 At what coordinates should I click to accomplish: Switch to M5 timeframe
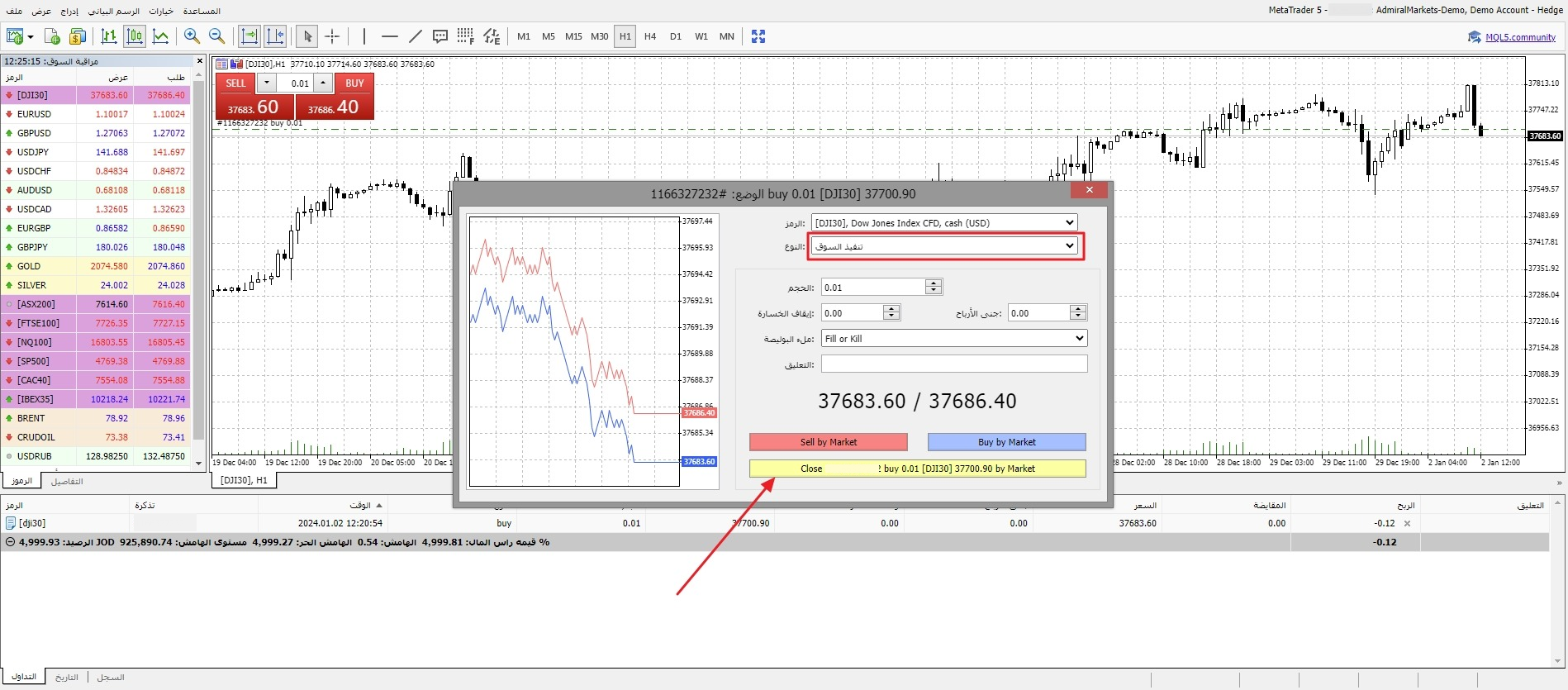pyautogui.click(x=549, y=36)
